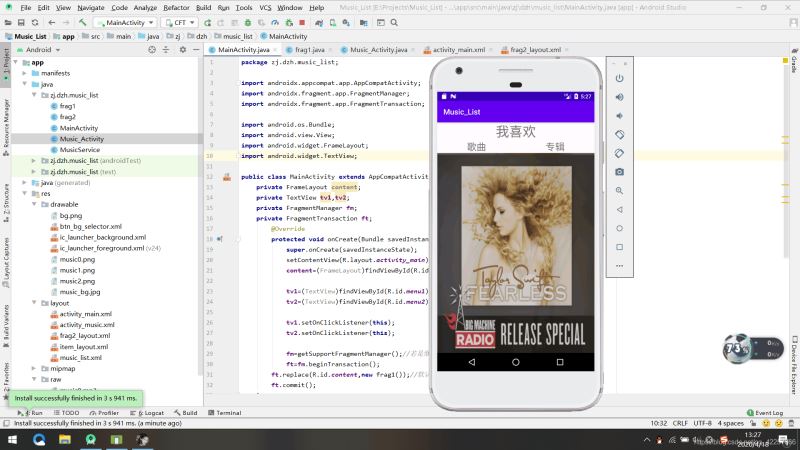800x450 pixels.
Task: Open the Logcat tool window
Action: click(149, 412)
